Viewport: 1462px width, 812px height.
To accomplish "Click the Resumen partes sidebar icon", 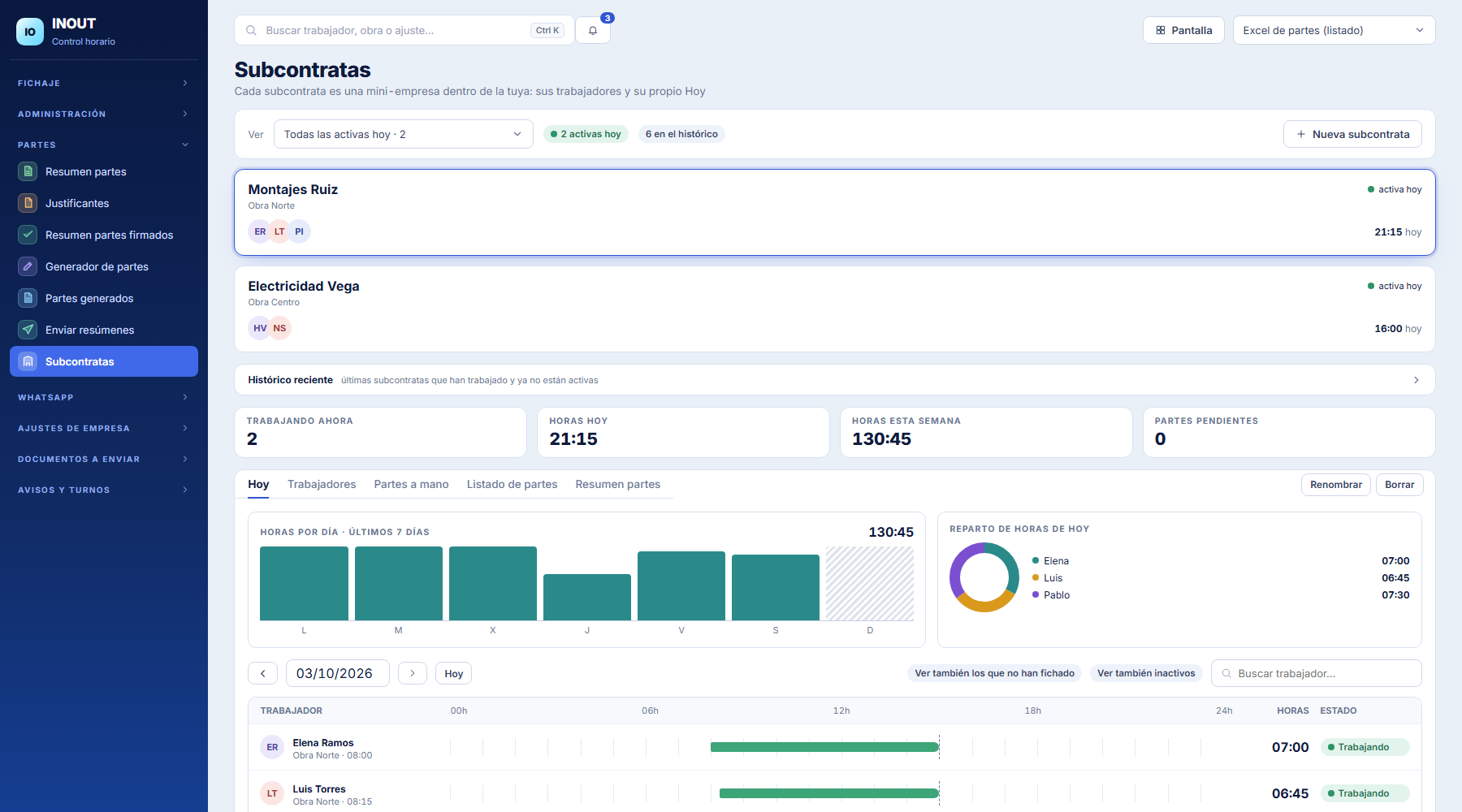I will (28, 171).
